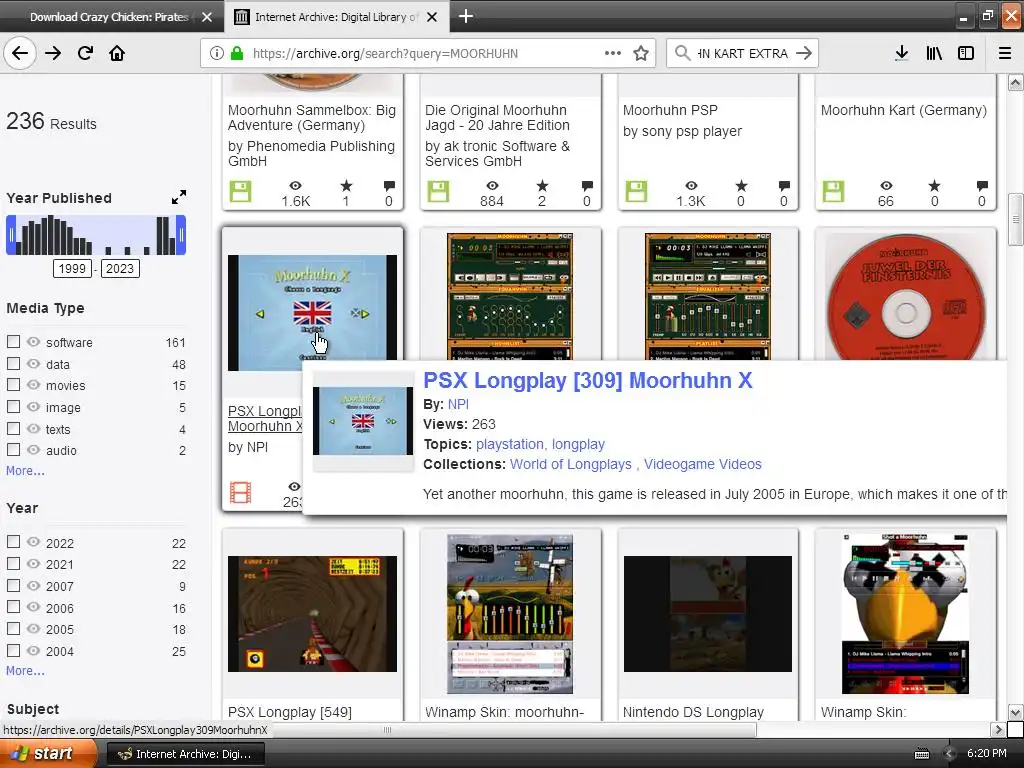This screenshot has width=1024, height=768.
Task: Open Videogame Videos collection link
Action: pyautogui.click(x=703, y=464)
